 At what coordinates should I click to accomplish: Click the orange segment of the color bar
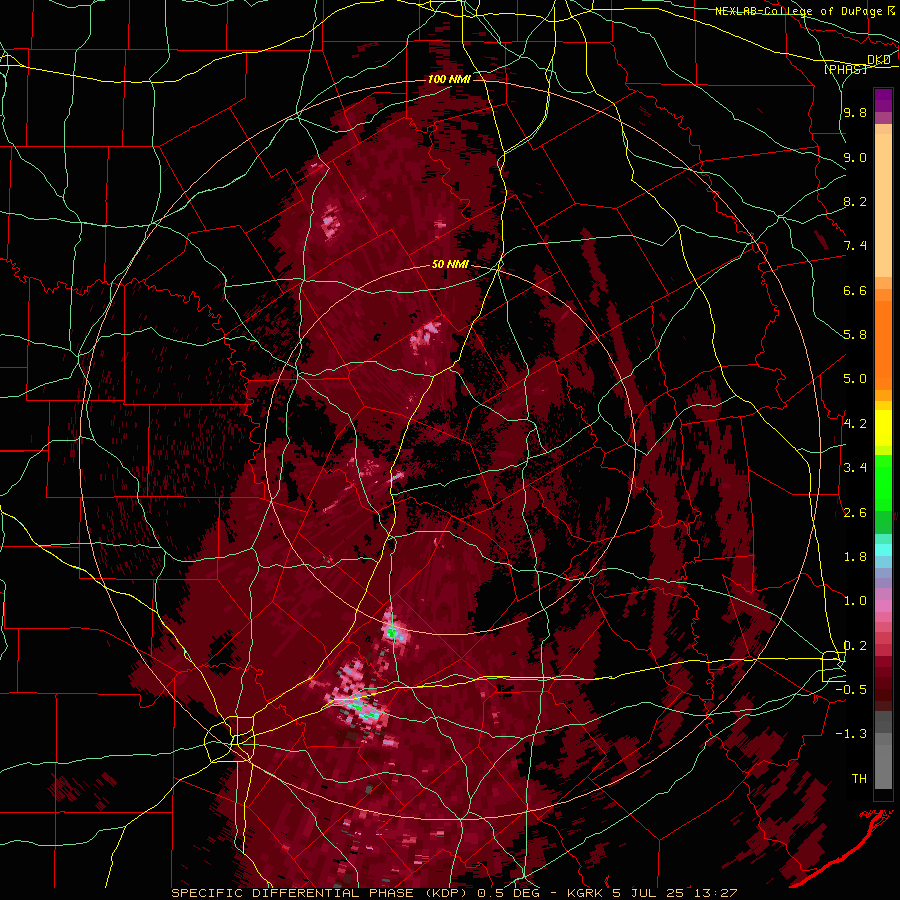[883, 344]
